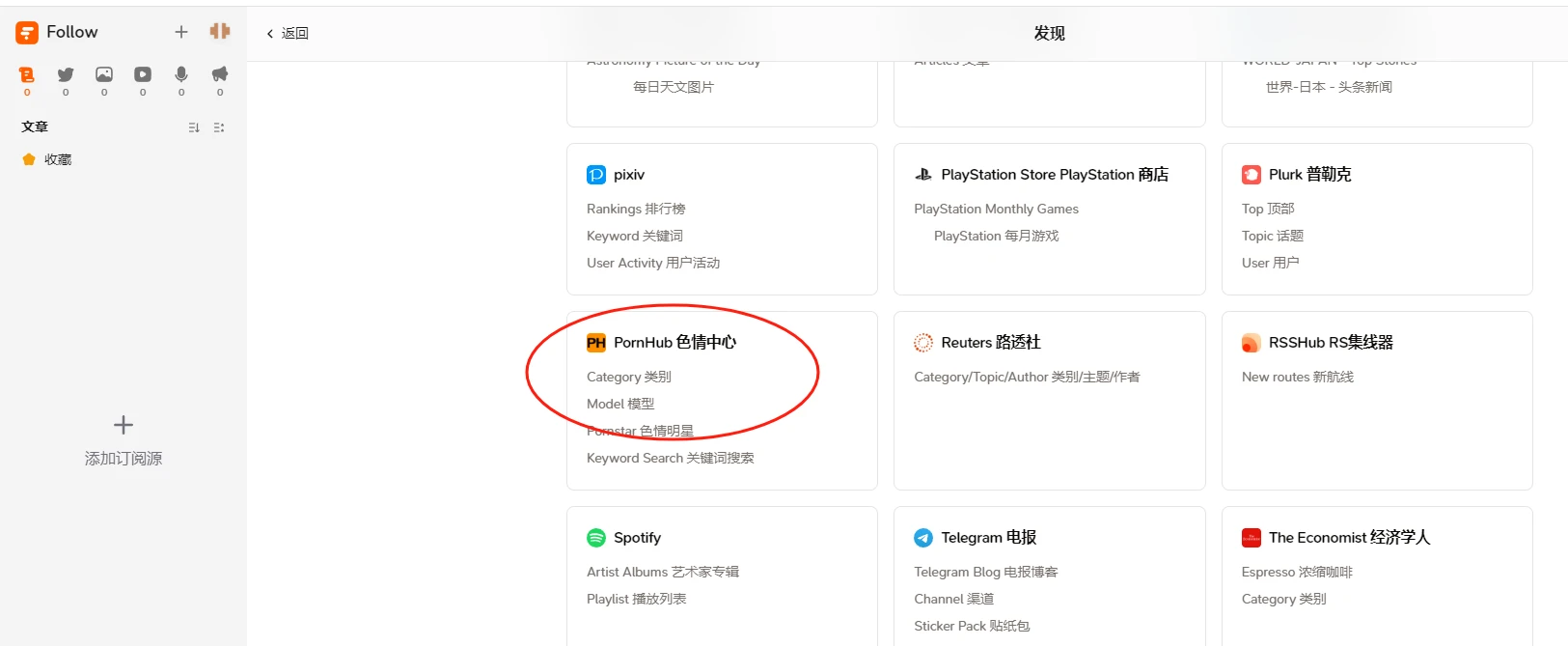The height and width of the screenshot is (646, 1568).
Task: Click the Follow app logo
Action: click(x=27, y=33)
